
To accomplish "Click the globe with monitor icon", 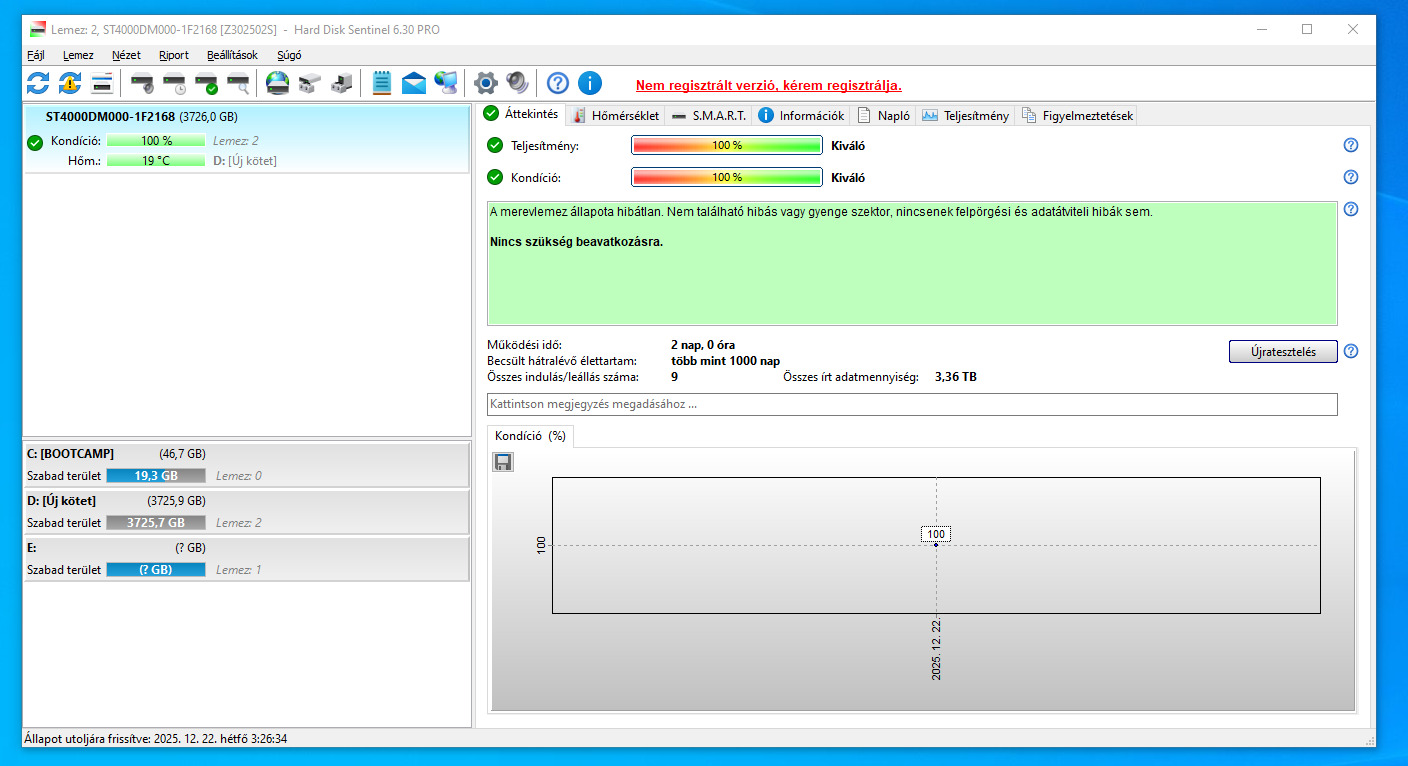I will point(446,83).
